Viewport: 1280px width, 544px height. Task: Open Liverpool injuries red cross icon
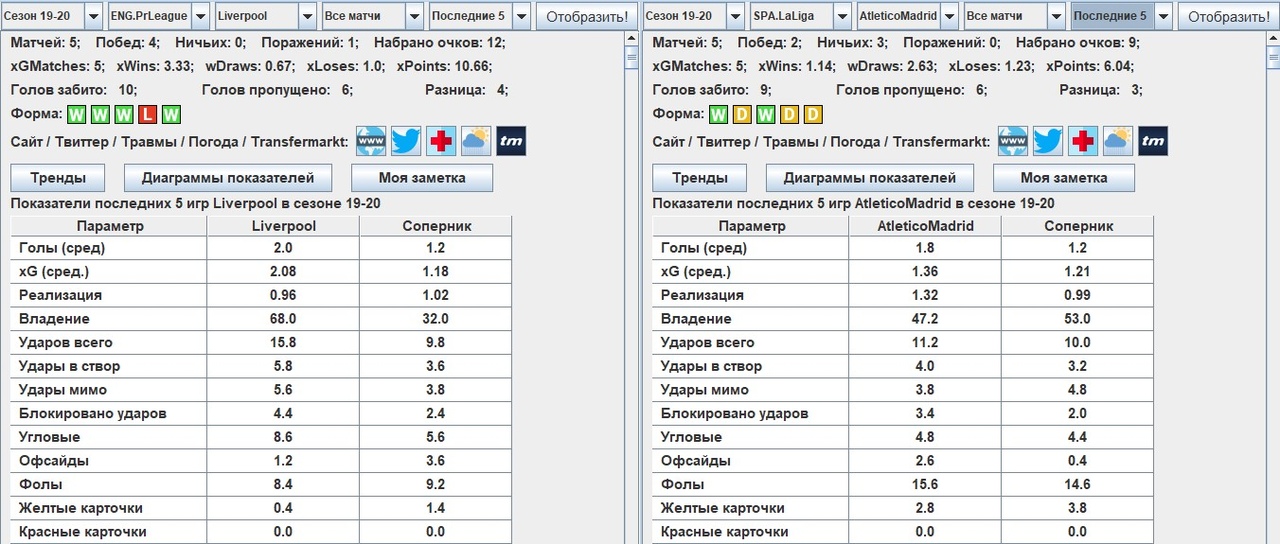441,141
